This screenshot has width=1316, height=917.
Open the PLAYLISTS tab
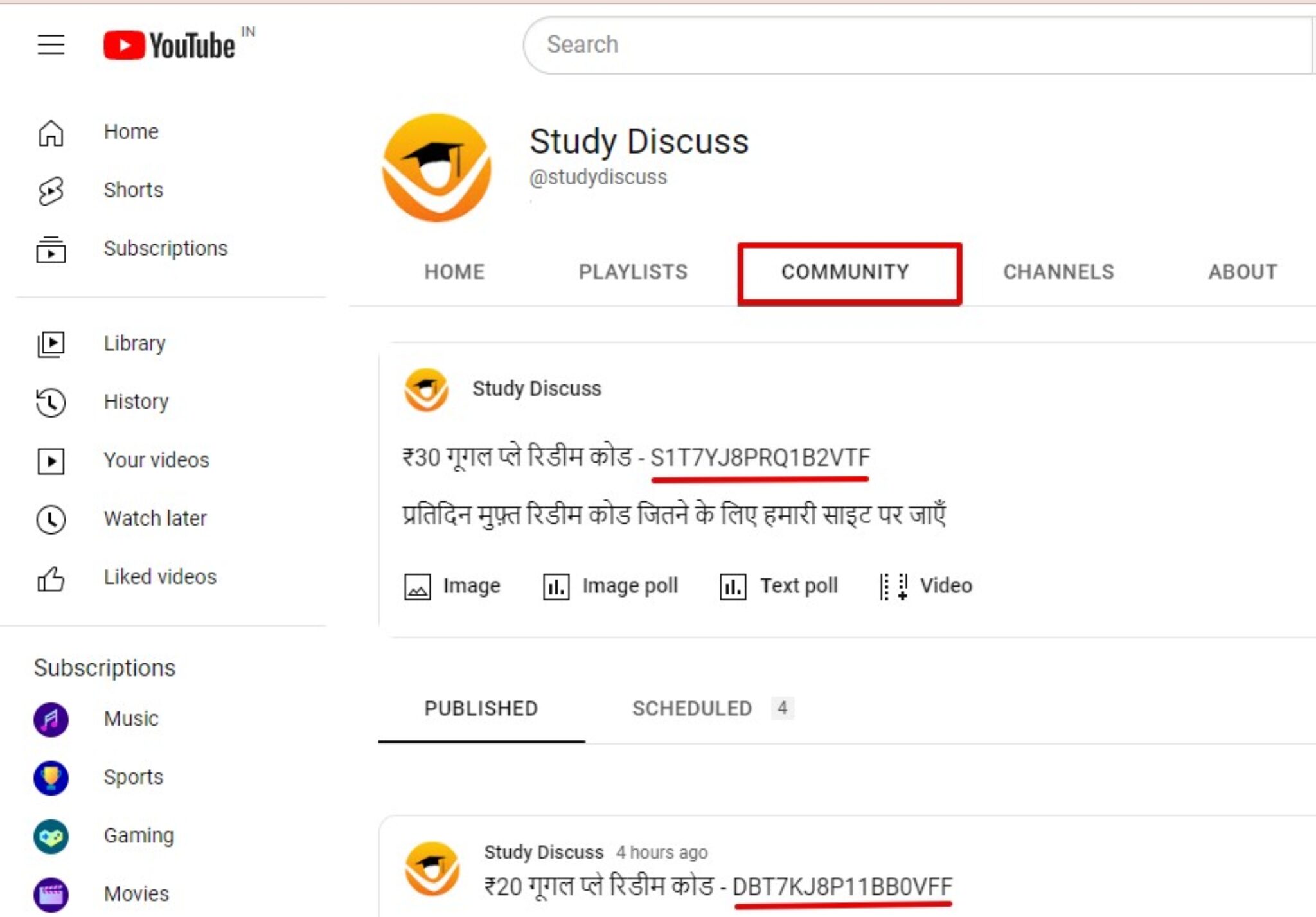coord(633,272)
